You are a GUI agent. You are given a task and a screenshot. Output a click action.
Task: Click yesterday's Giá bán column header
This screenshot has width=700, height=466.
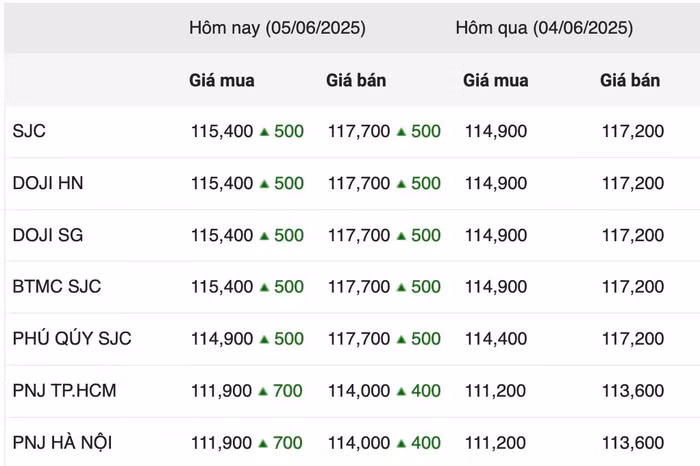tap(630, 80)
